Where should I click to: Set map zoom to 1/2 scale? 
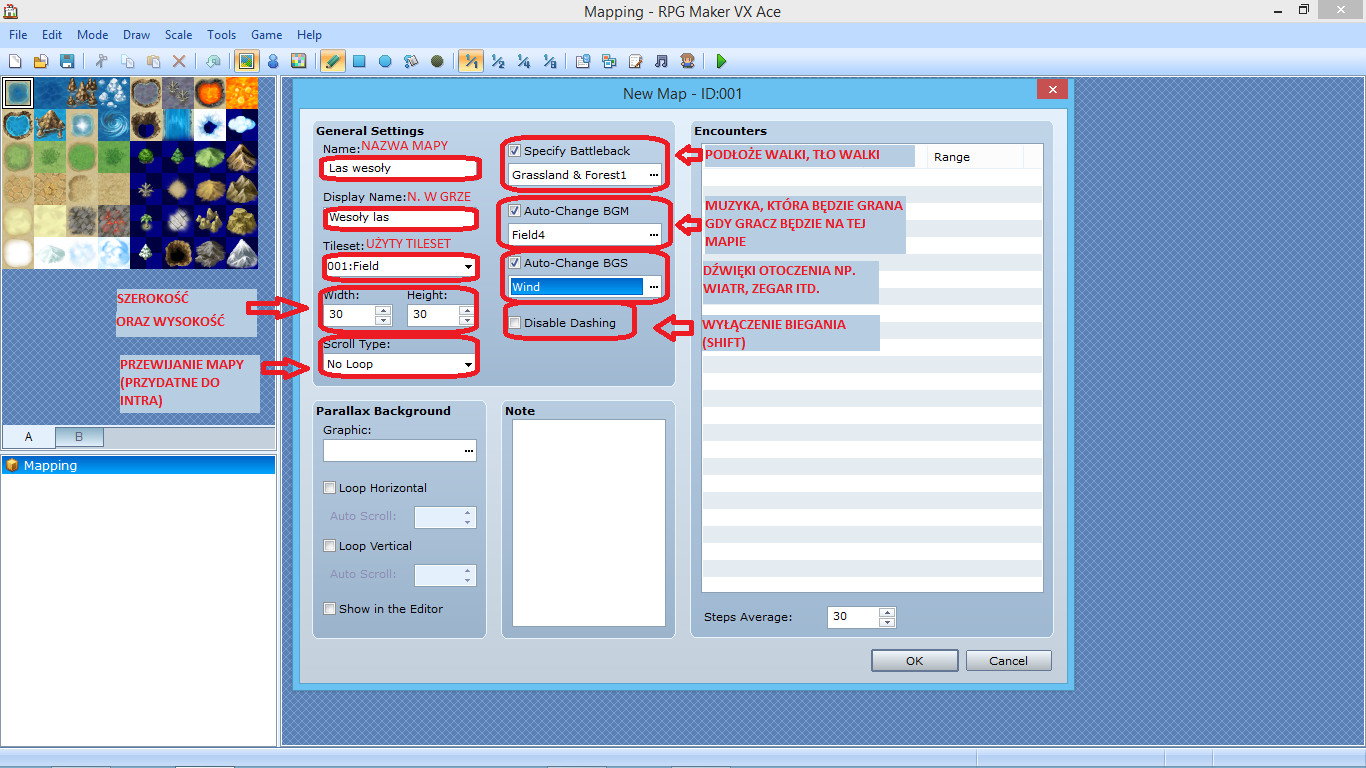tap(498, 61)
